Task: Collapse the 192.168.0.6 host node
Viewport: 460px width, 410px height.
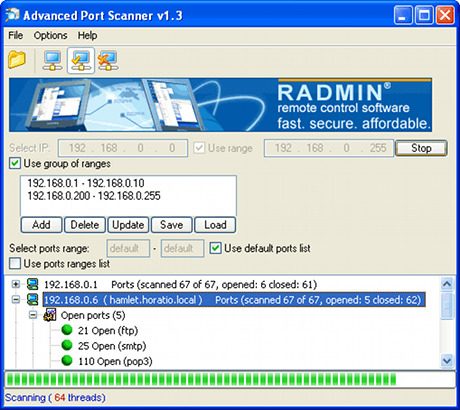Action: (x=16, y=299)
